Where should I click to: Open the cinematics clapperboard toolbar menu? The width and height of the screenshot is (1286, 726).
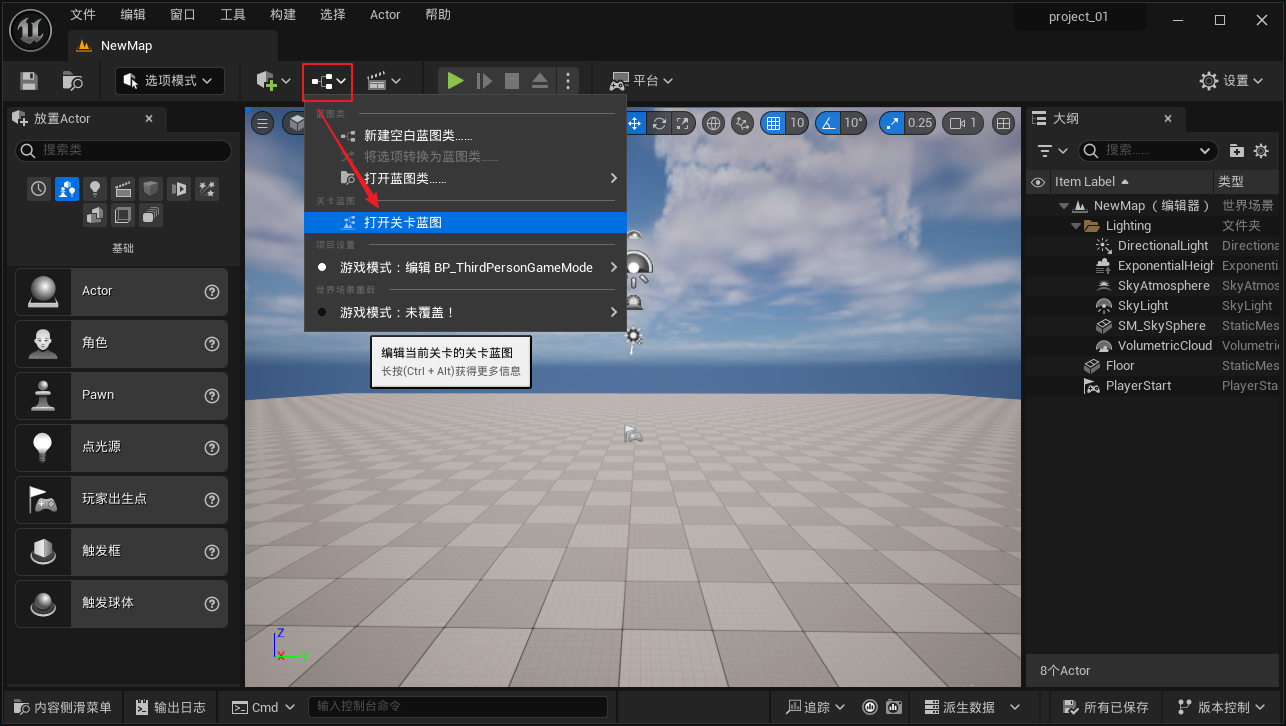click(x=383, y=81)
